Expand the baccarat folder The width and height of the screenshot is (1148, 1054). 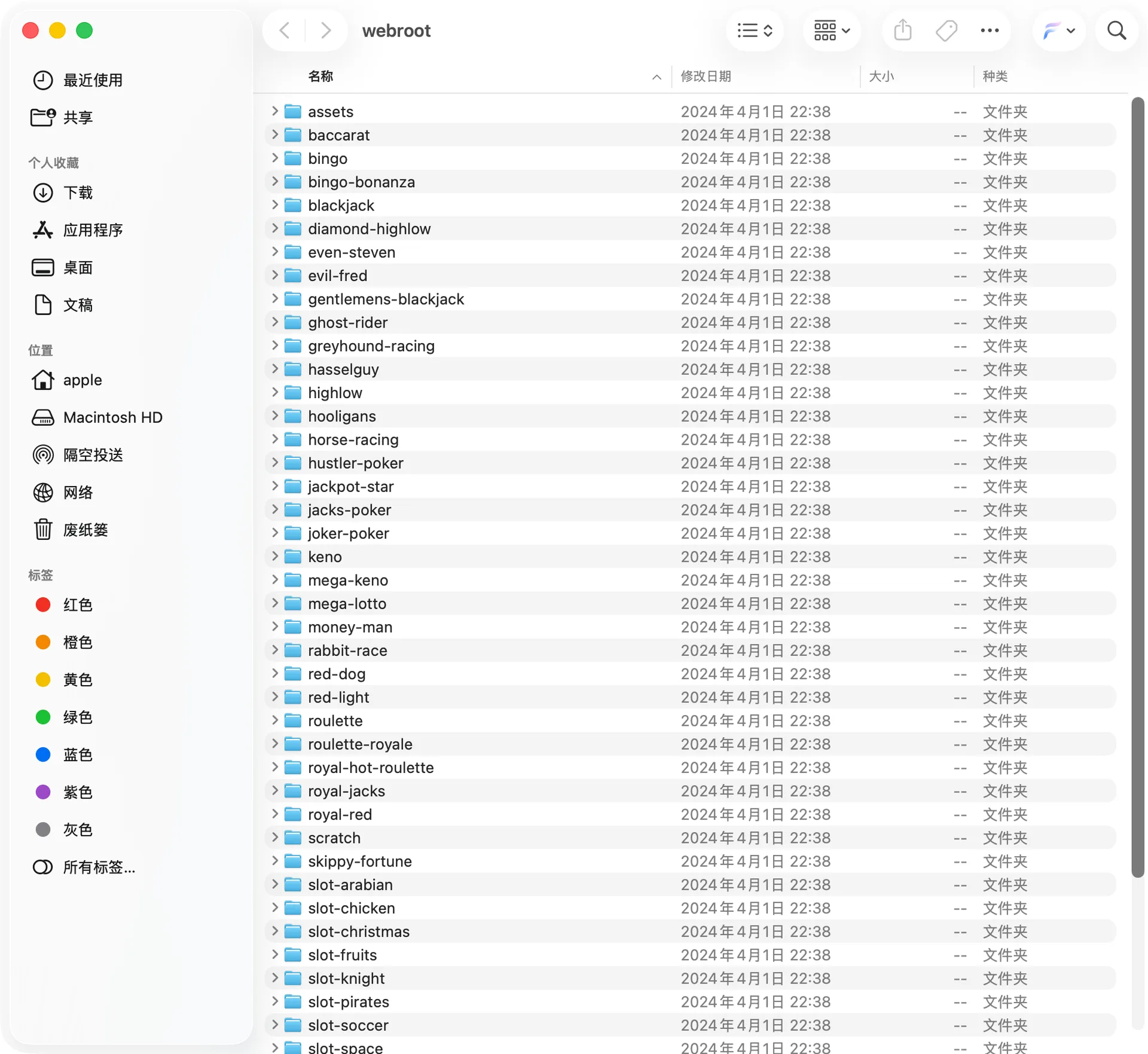(x=274, y=135)
